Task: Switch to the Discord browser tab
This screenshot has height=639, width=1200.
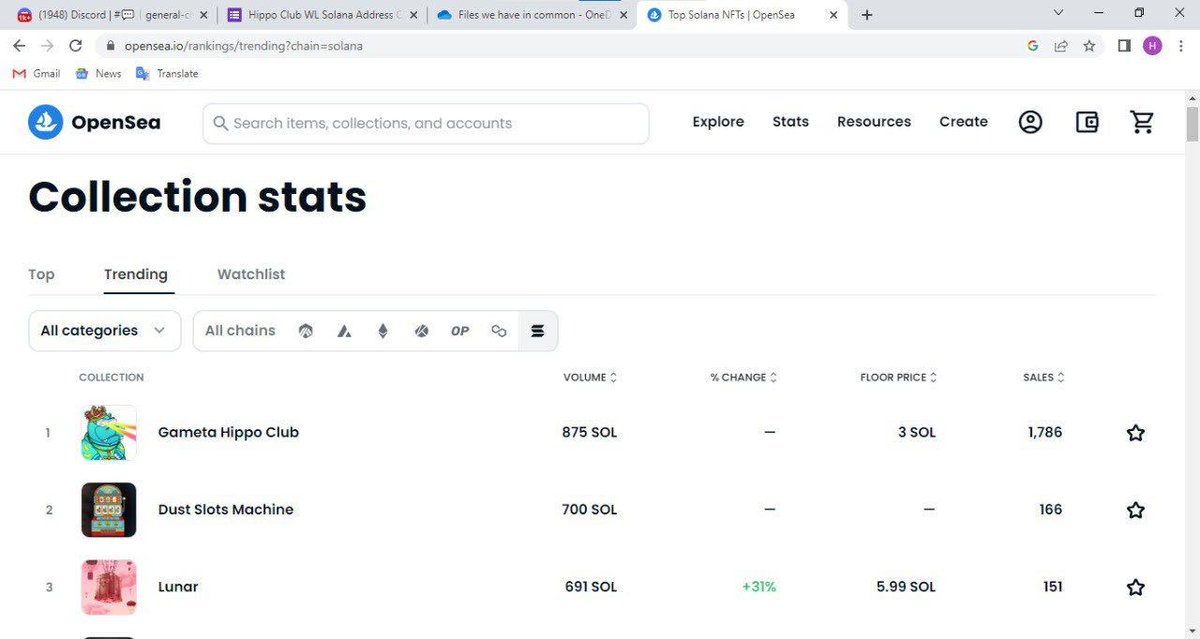Action: pos(112,15)
